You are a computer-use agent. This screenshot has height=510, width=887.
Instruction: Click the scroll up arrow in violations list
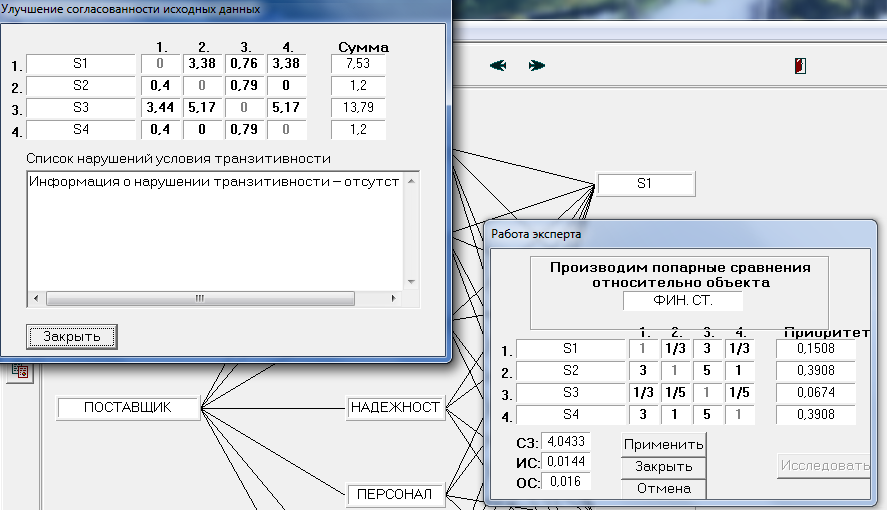411,181
